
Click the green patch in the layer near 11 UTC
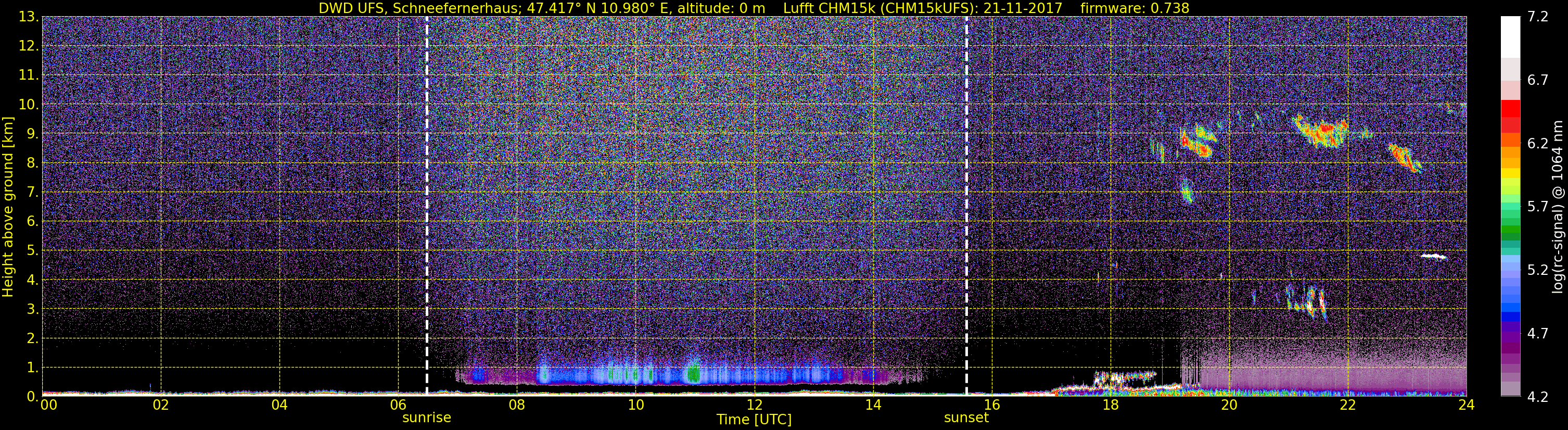(x=692, y=373)
